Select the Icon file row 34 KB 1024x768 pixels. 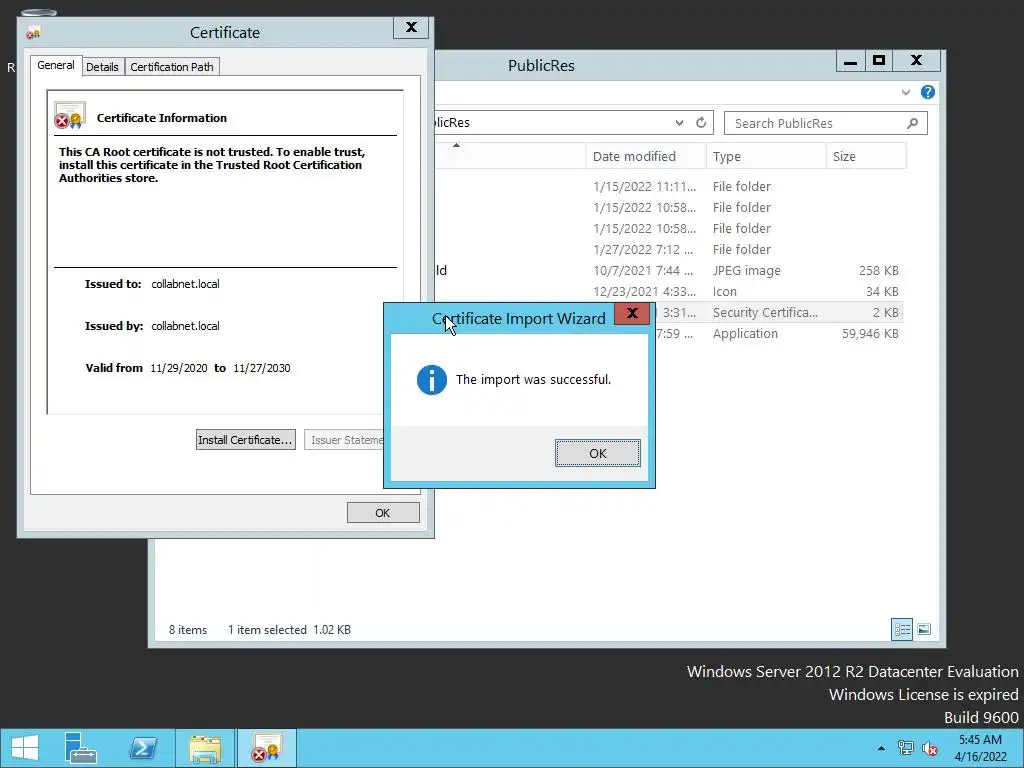click(x=669, y=291)
